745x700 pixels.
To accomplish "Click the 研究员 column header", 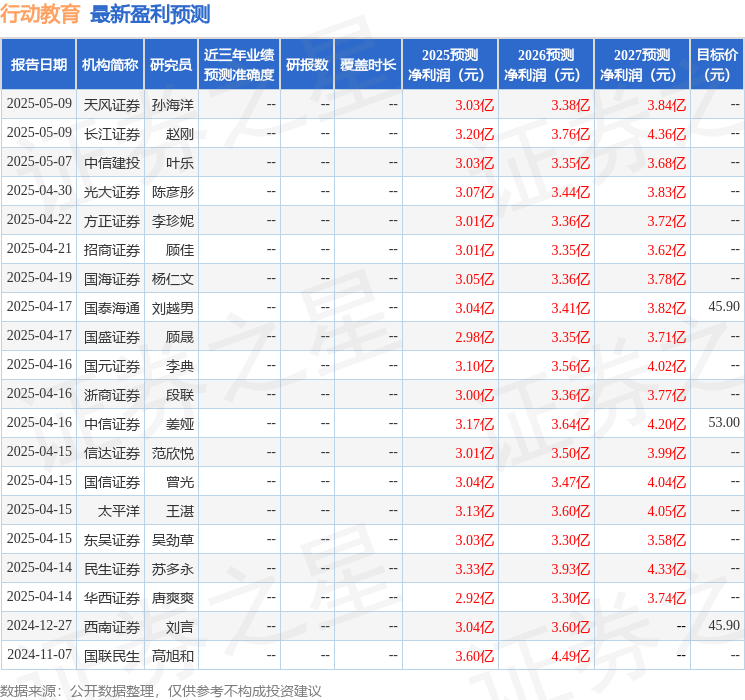I will [171, 65].
